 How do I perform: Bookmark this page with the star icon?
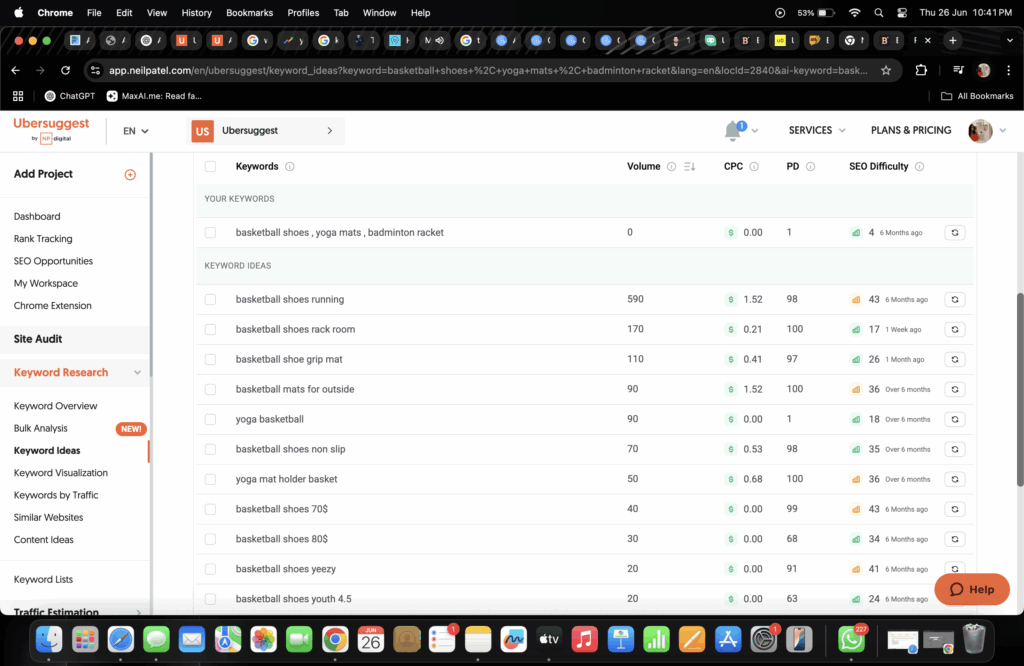point(886,71)
